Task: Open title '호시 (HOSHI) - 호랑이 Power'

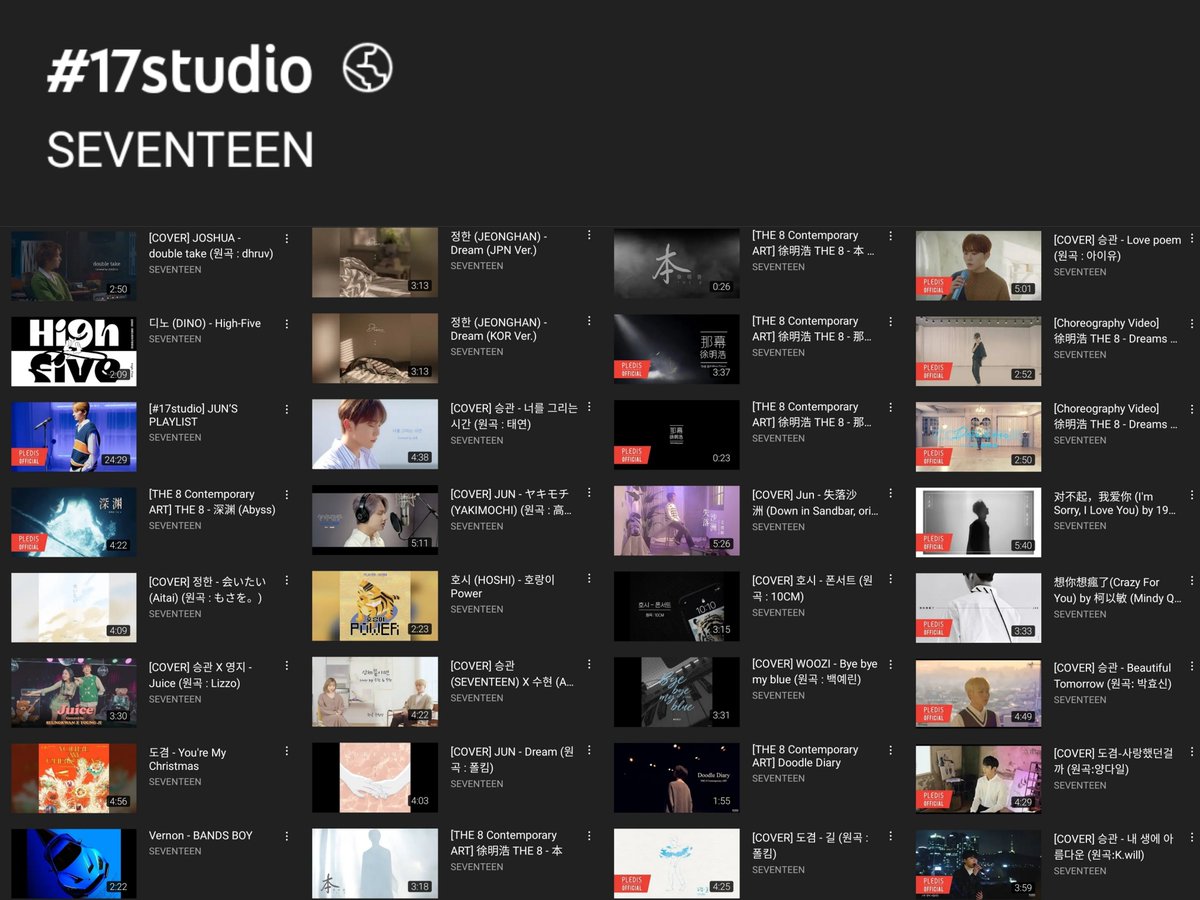Action: [503, 586]
